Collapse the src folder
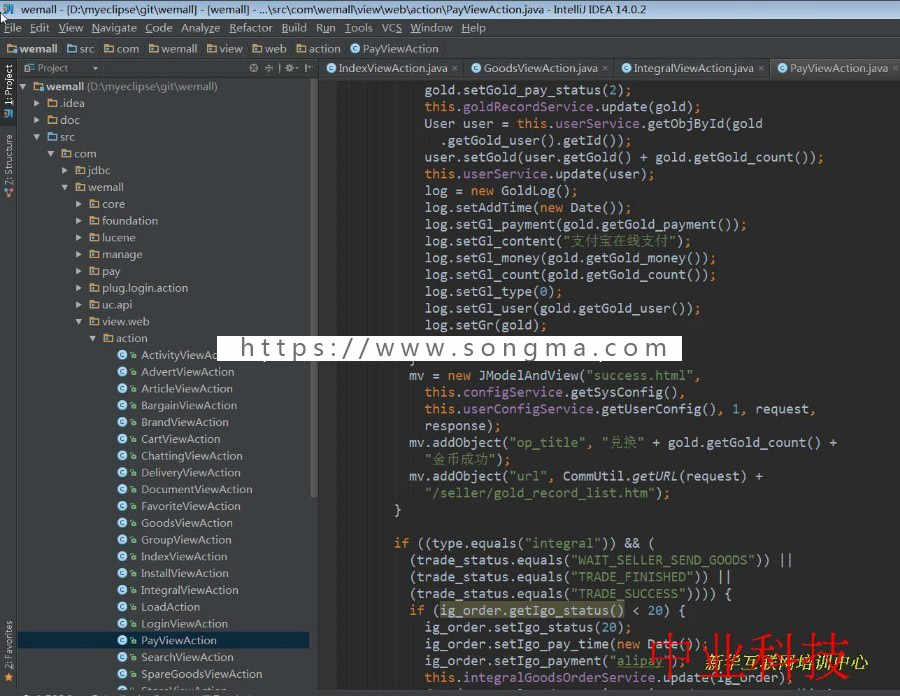Viewport: 900px width, 696px height. (x=37, y=137)
